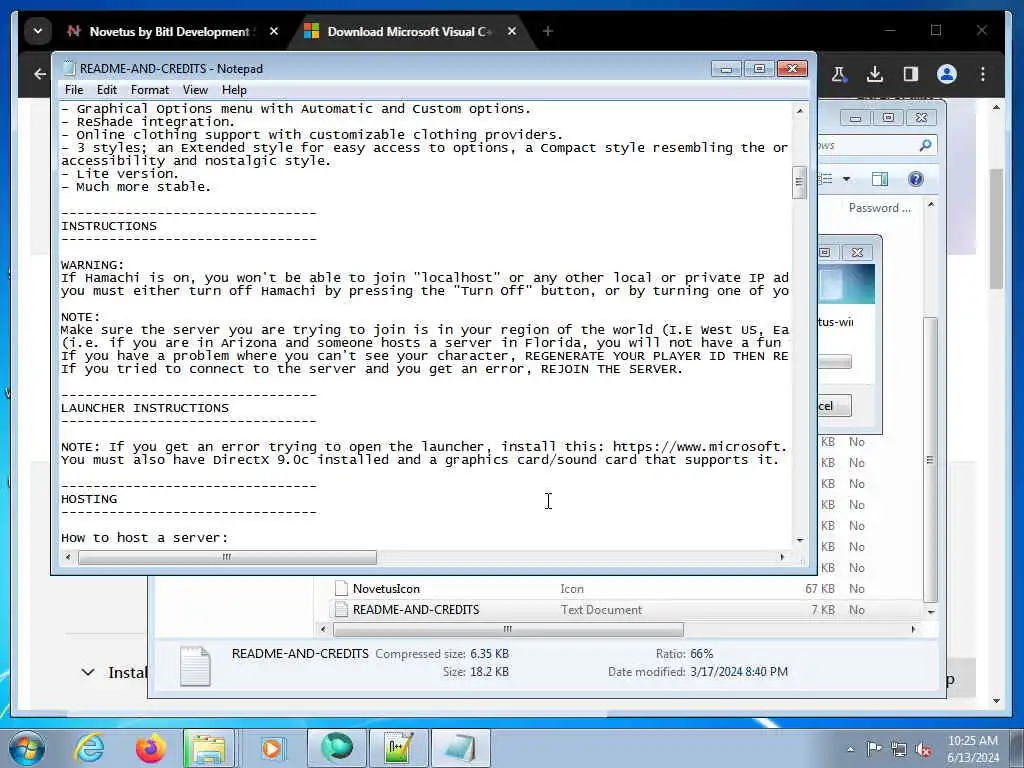The image size is (1024, 768).
Task: Click the archive file list vertical scrollbar
Action: (930, 459)
